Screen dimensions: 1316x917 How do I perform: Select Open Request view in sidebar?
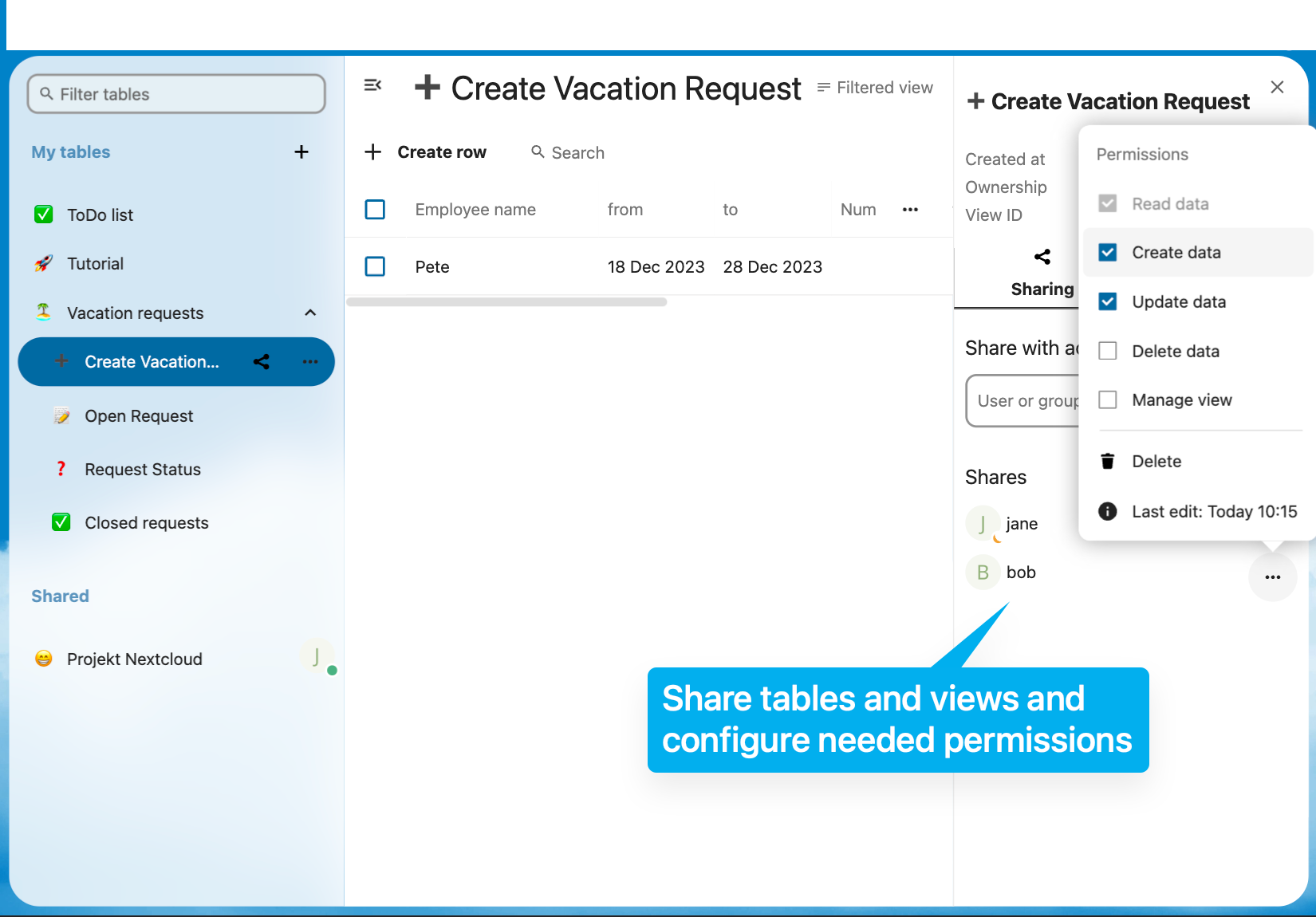139,416
